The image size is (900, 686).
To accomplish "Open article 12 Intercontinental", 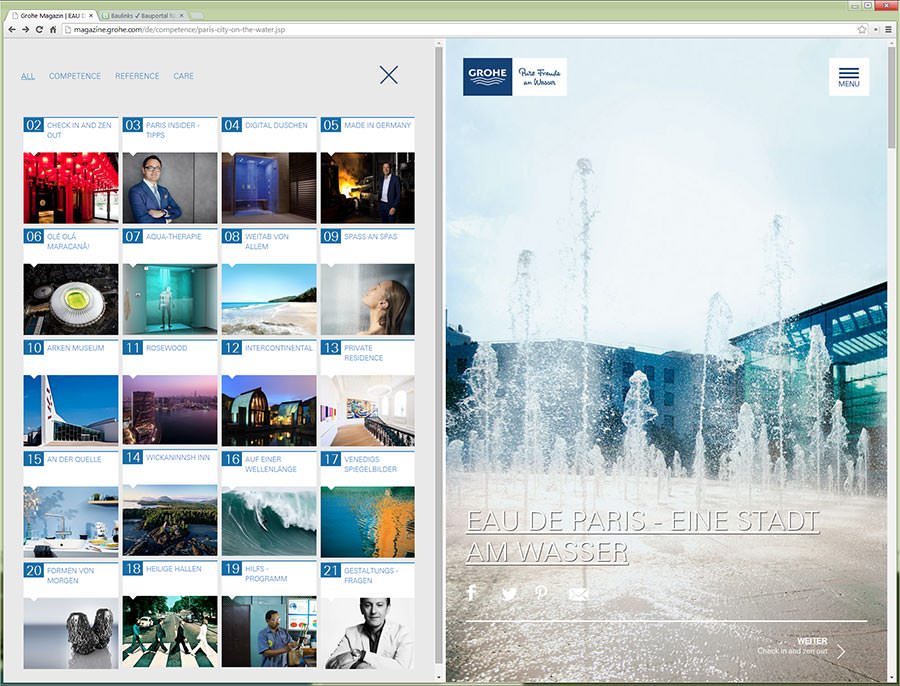I will point(269,393).
